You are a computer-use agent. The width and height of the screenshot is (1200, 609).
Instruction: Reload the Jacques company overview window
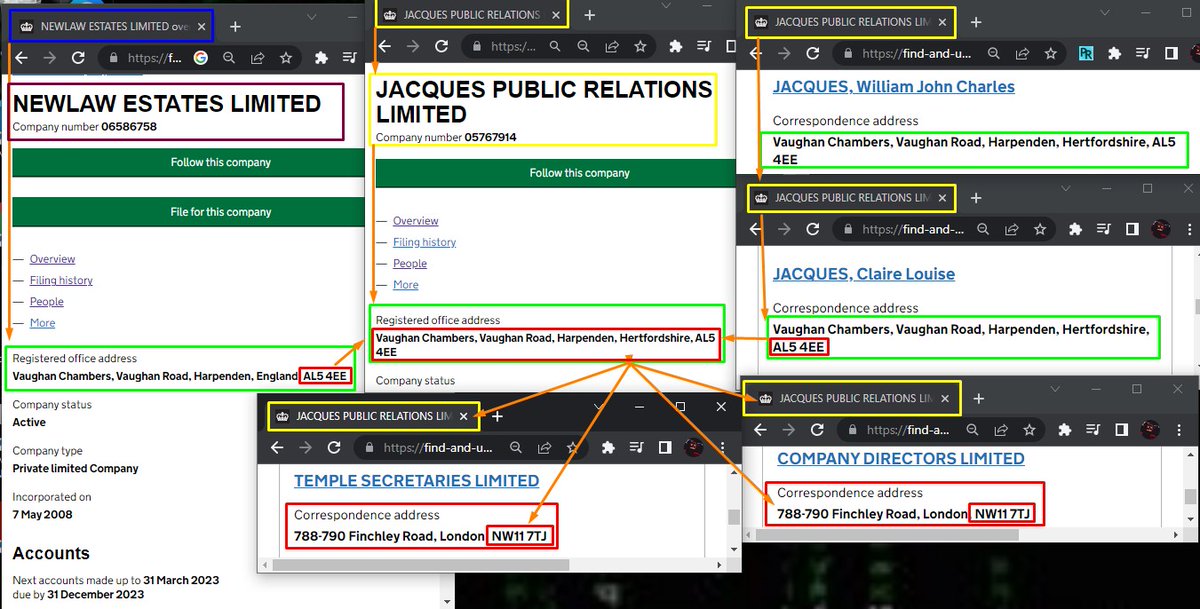pyautogui.click(x=441, y=46)
